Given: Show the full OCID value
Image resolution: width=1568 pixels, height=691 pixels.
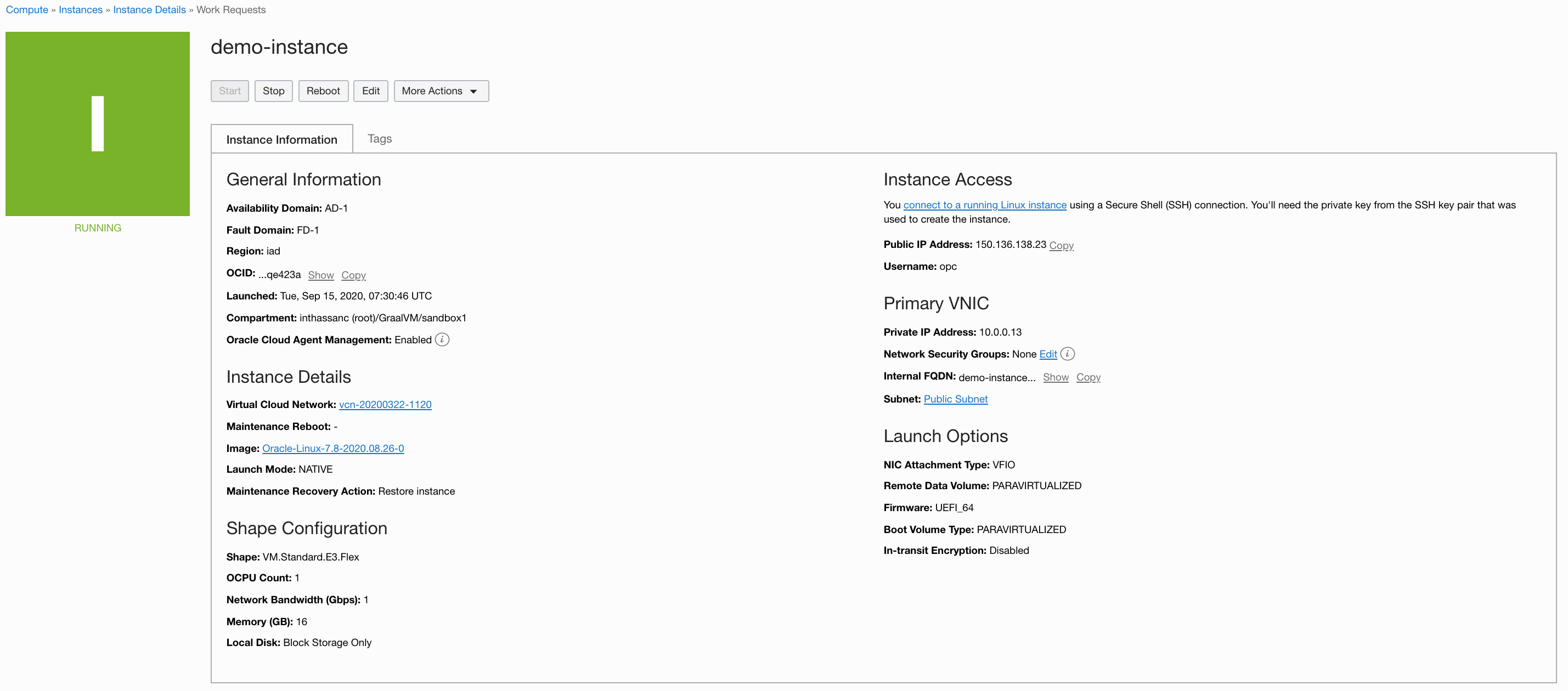Looking at the screenshot, I should point(320,275).
